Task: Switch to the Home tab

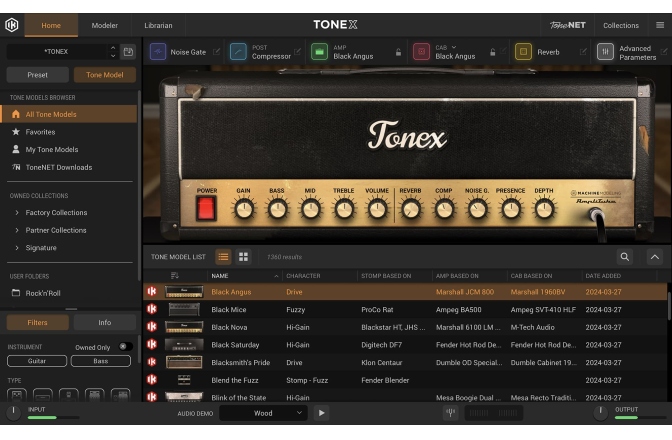Action: tap(51, 25)
